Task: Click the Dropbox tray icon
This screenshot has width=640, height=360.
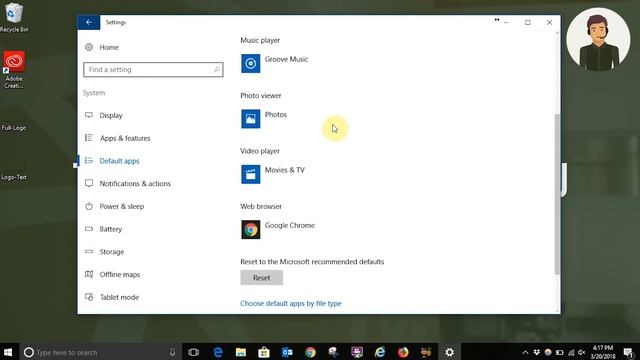Action: (536, 352)
